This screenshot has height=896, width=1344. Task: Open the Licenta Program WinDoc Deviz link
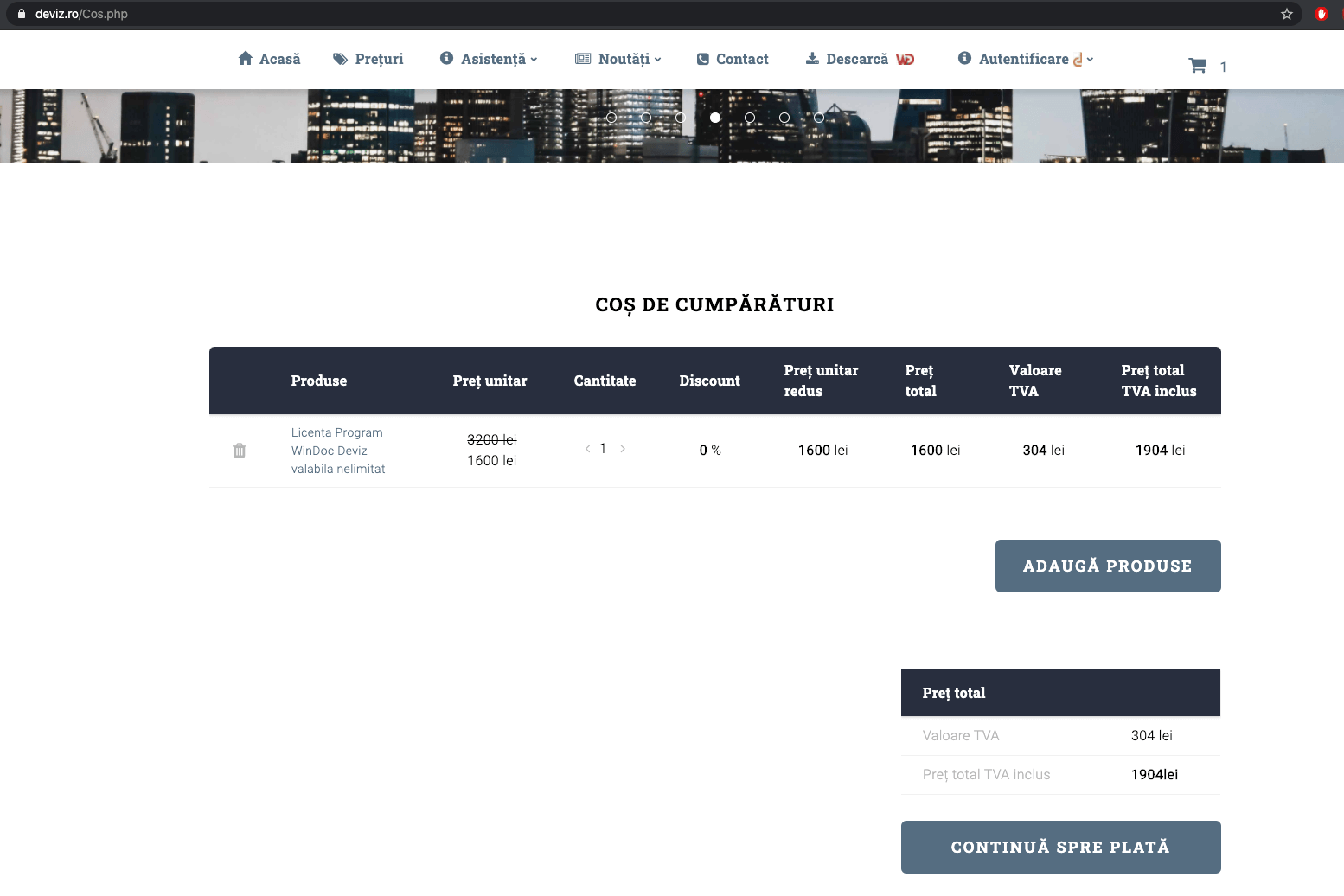click(x=337, y=451)
